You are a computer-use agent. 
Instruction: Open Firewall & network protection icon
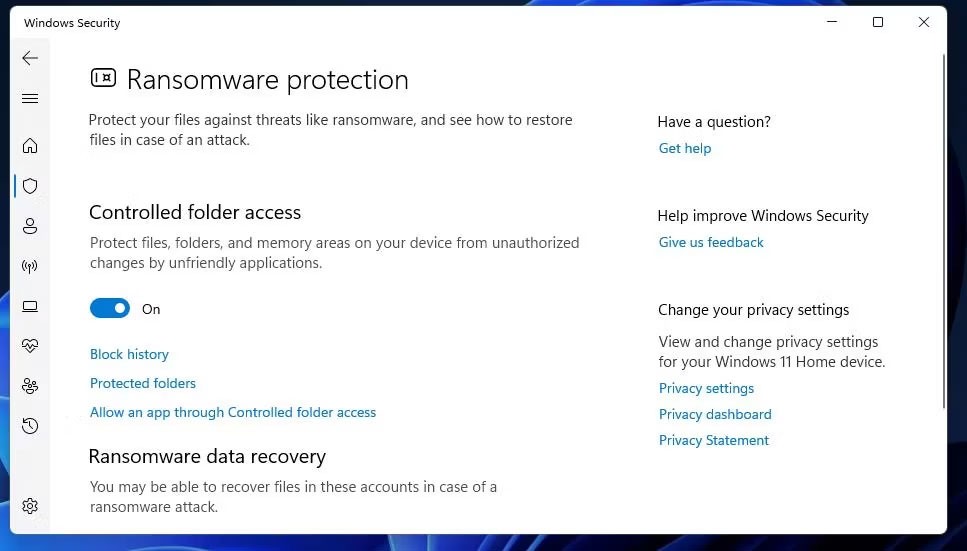click(30, 266)
